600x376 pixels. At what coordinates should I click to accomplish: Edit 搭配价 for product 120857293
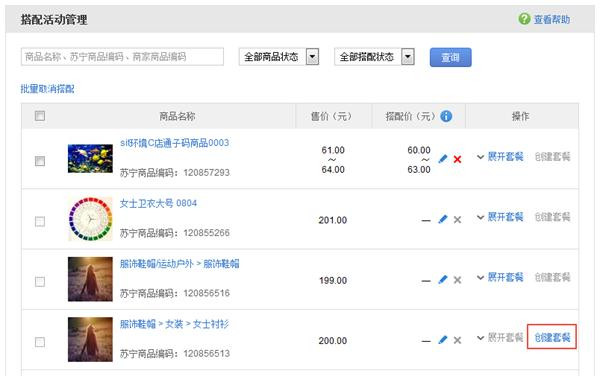(x=443, y=159)
